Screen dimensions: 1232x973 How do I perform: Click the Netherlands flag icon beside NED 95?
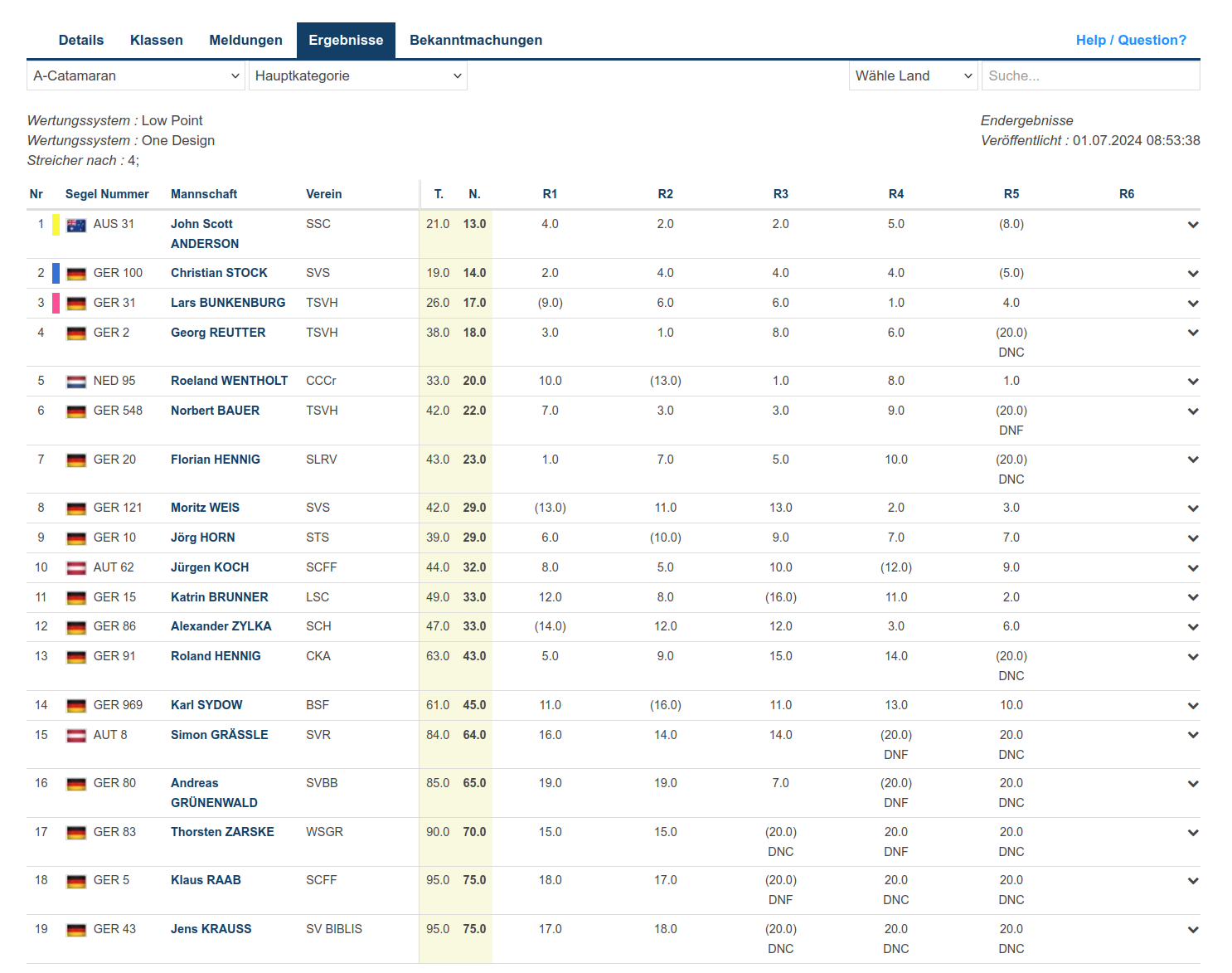[76, 382]
